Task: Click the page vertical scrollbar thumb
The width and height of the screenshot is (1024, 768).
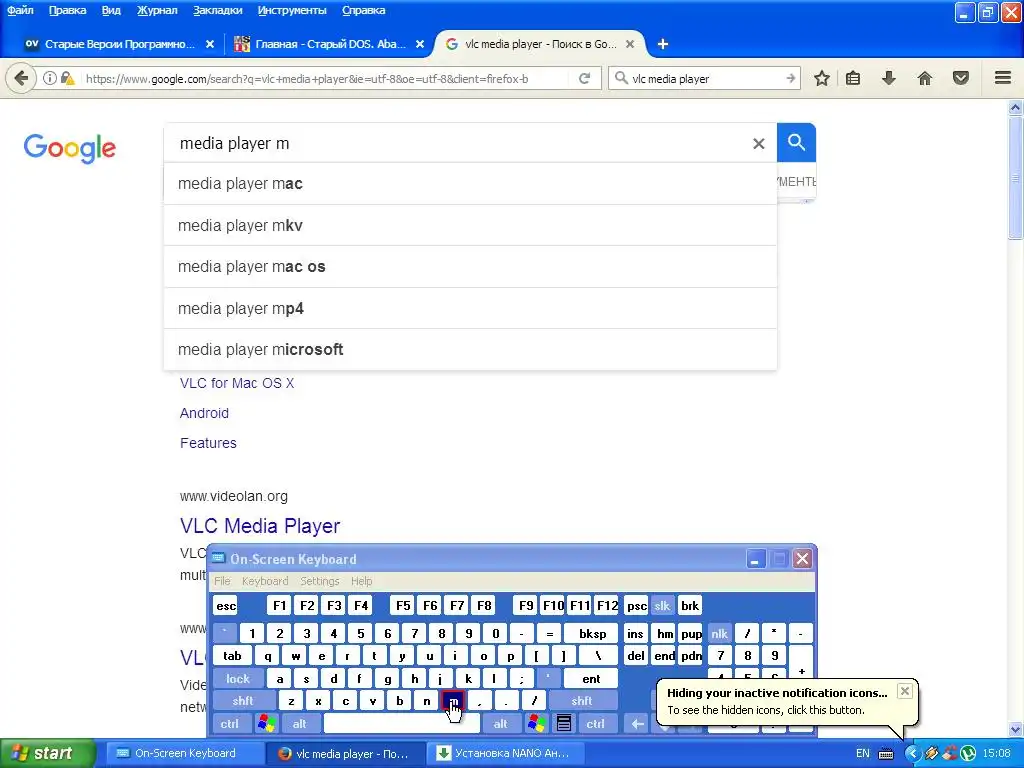Action: point(1015,178)
